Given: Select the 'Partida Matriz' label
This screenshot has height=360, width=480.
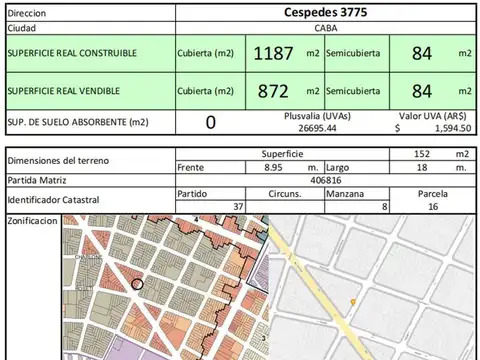Looking at the screenshot, I should [x=37, y=180].
